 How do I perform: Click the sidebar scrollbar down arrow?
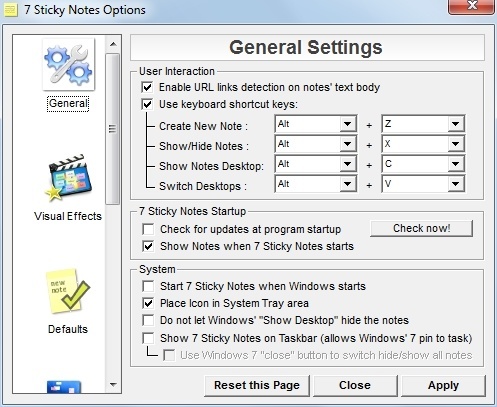(113, 385)
